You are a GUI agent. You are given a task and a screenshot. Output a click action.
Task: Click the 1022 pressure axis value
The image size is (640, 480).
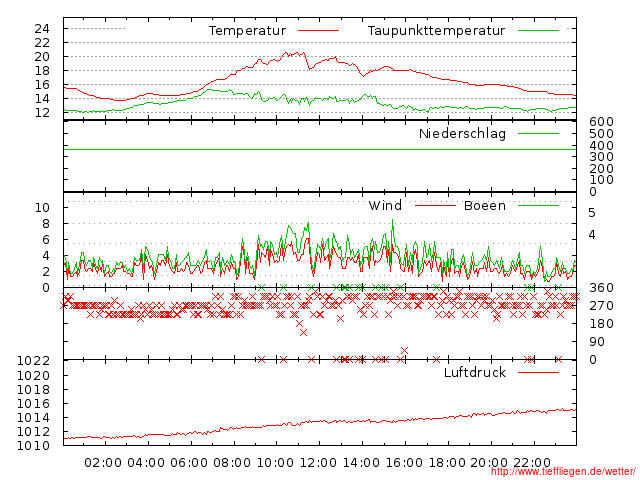[33, 360]
